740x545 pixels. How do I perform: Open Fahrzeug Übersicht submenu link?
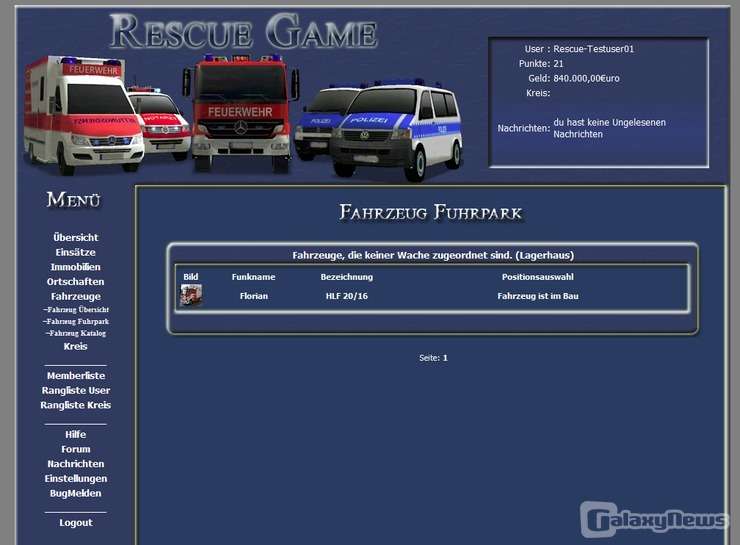[76, 310]
